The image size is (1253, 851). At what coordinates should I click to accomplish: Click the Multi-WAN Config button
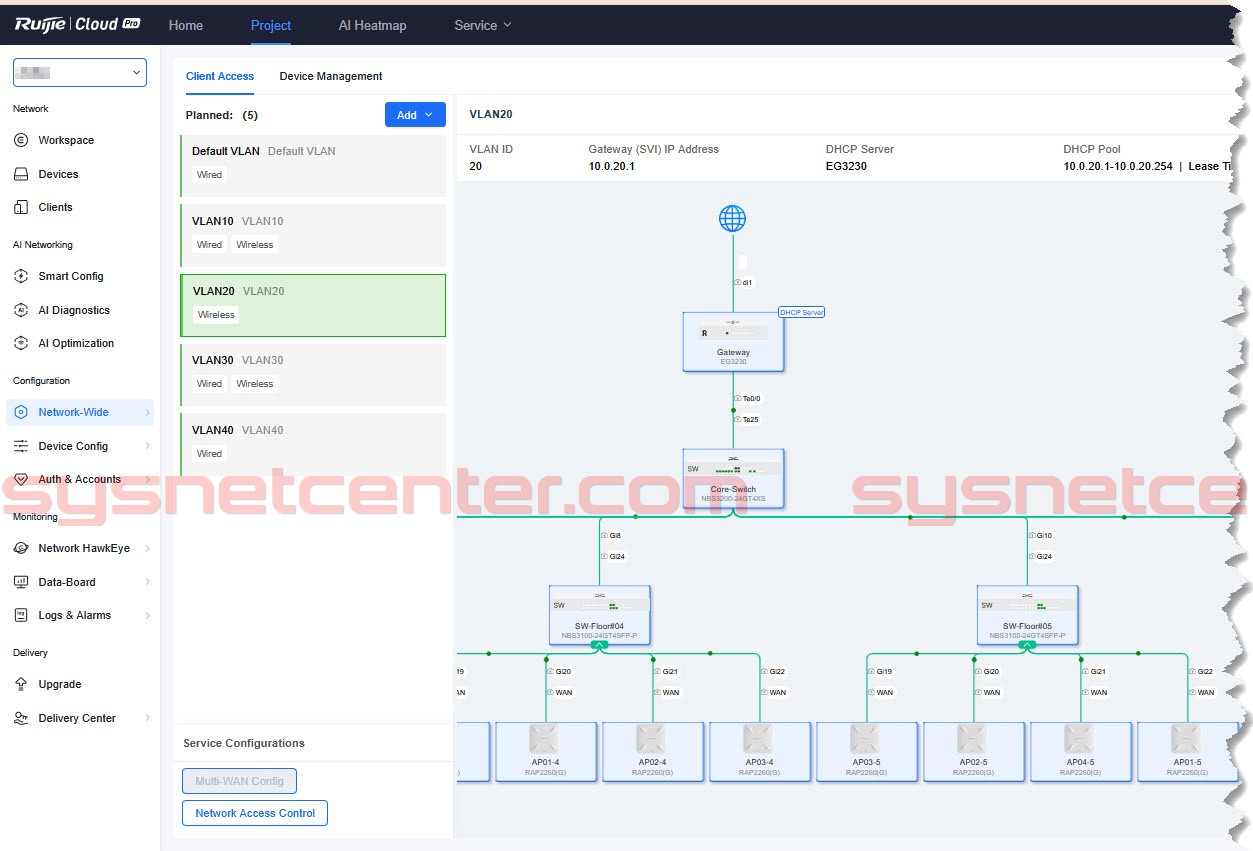239,781
